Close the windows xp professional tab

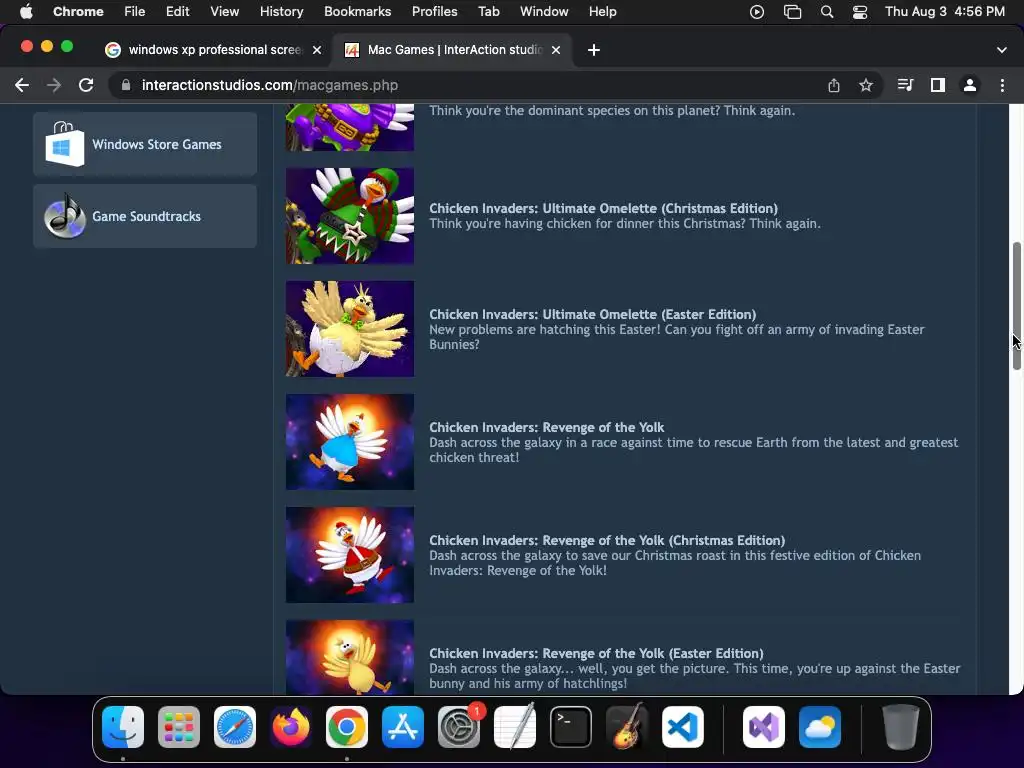[x=317, y=50]
